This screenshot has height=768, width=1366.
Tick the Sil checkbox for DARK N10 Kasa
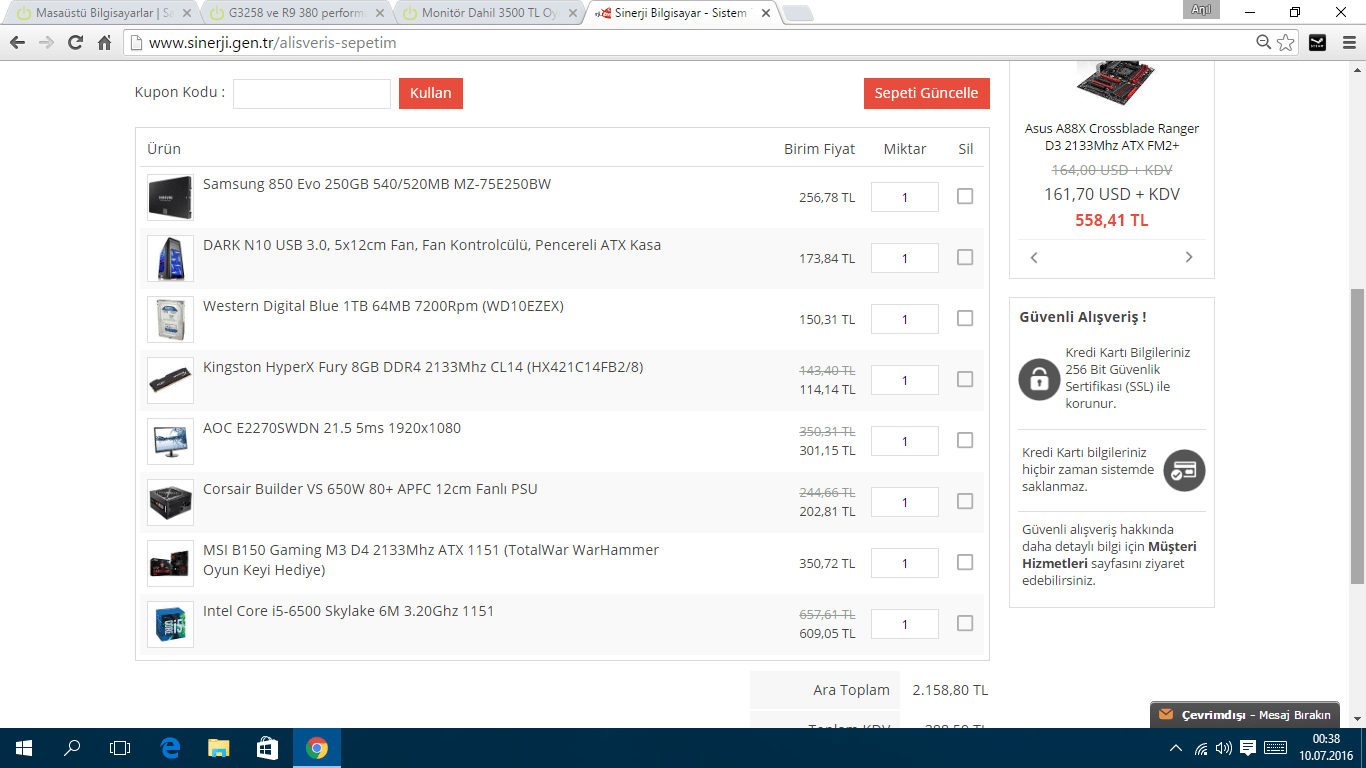(965, 257)
